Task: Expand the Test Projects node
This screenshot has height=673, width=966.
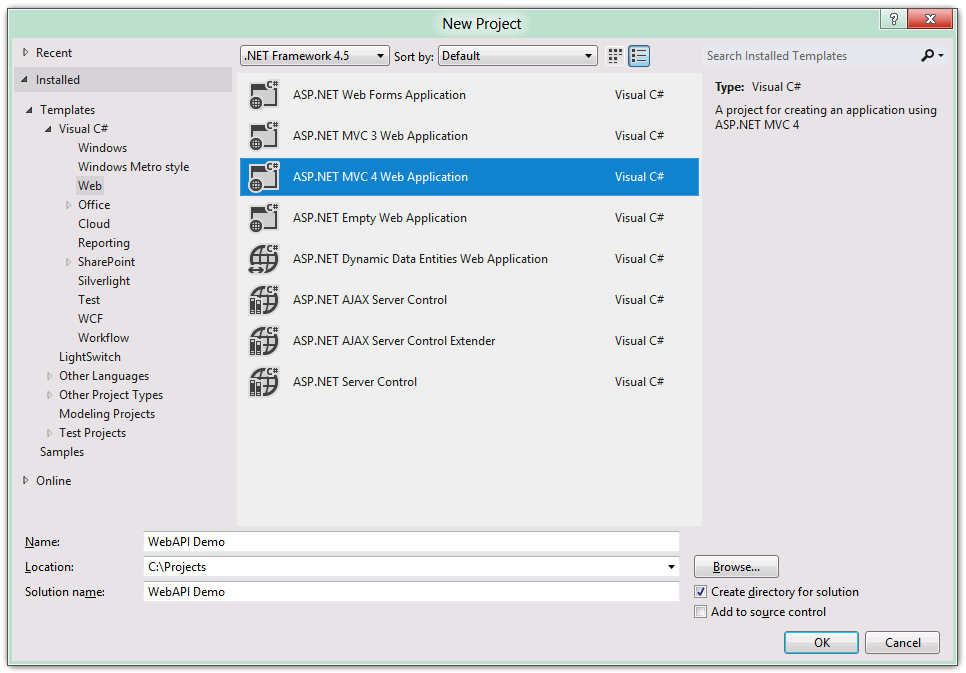Action: coord(49,434)
